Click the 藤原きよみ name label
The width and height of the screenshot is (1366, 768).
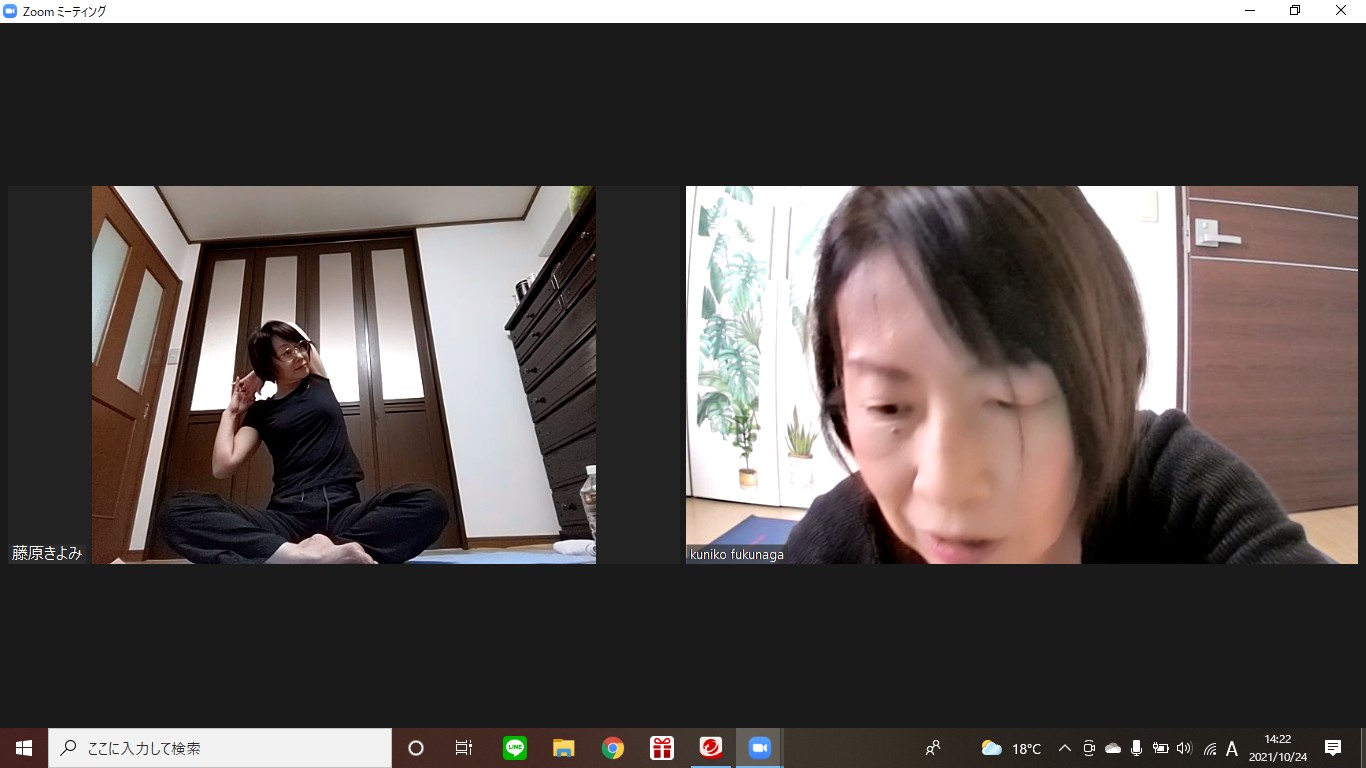(47, 553)
